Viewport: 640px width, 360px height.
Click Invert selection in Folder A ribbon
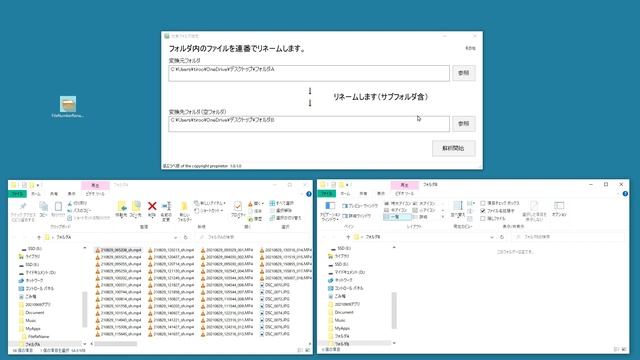click(285, 218)
